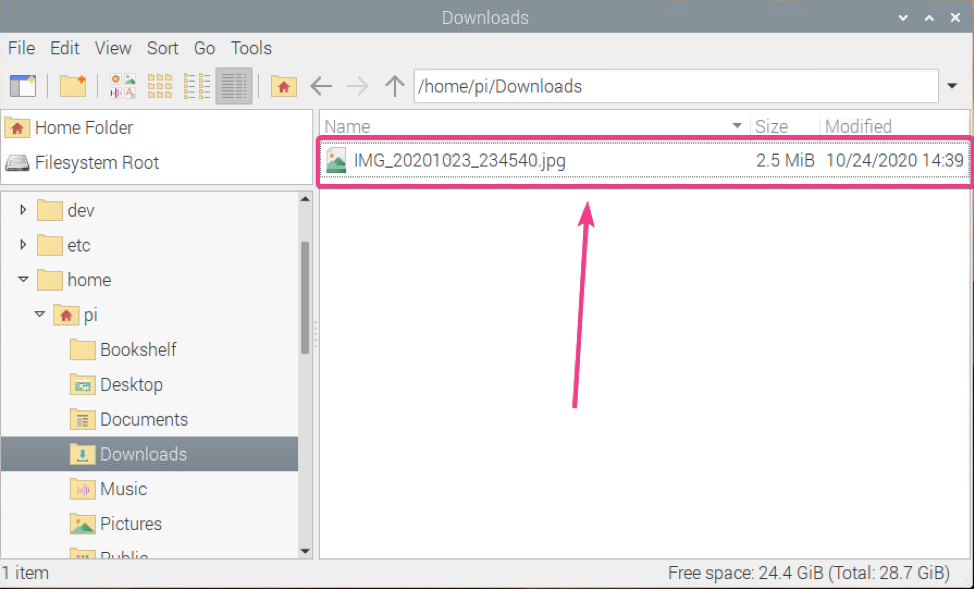Select detailed list view button
This screenshot has height=589, width=974.
(234, 86)
